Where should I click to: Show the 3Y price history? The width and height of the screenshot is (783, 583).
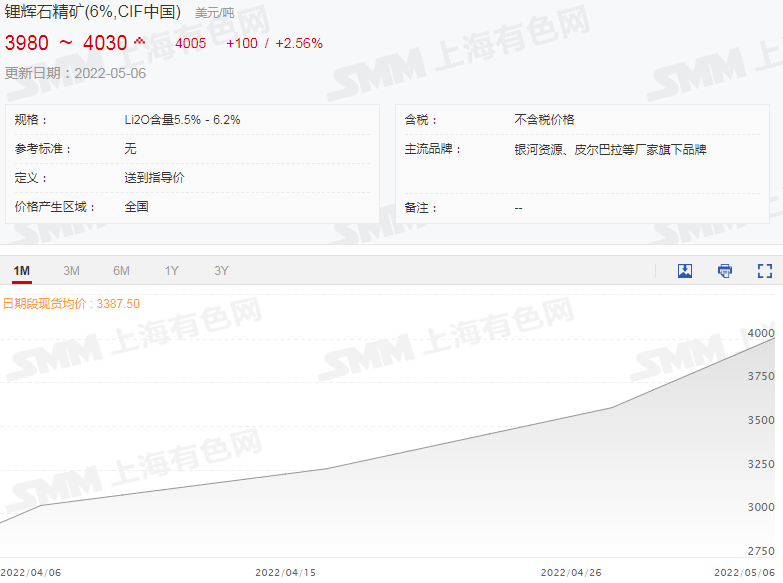point(221,271)
